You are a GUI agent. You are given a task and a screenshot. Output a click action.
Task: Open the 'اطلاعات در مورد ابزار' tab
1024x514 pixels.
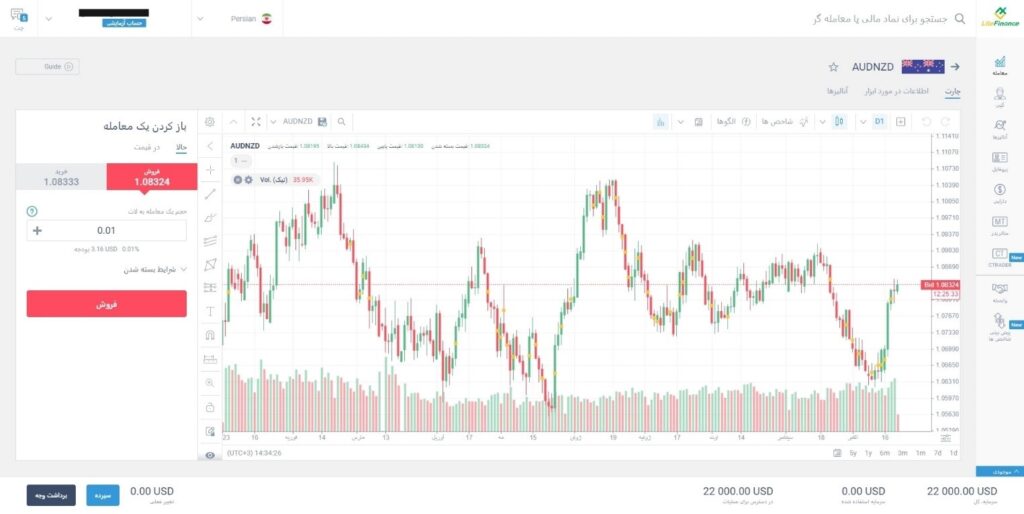897,91
